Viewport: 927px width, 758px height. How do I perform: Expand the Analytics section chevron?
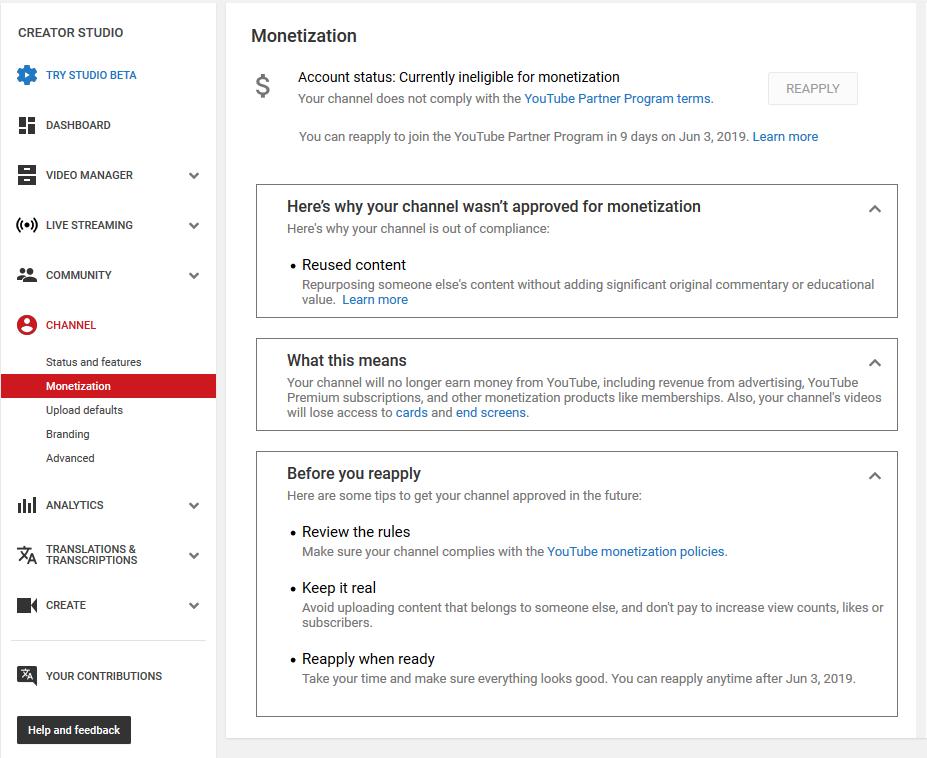[194, 506]
